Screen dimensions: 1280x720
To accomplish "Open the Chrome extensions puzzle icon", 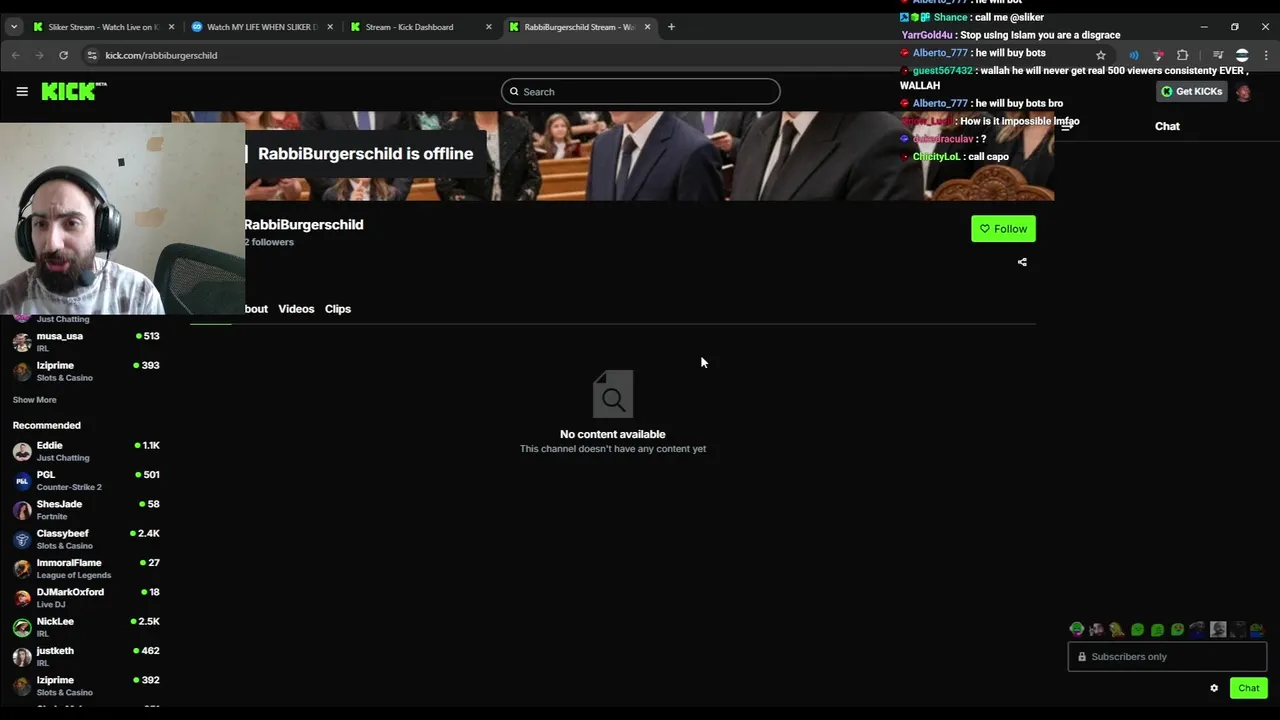I will 1182,55.
